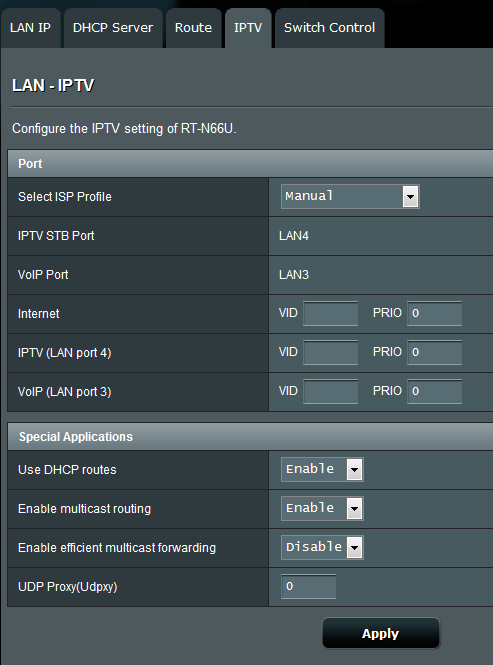Image resolution: width=493 pixels, height=665 pixels.
Task: Click the UDP Proxy (Udpxy) input field
Action: click(x=308, y=587)
